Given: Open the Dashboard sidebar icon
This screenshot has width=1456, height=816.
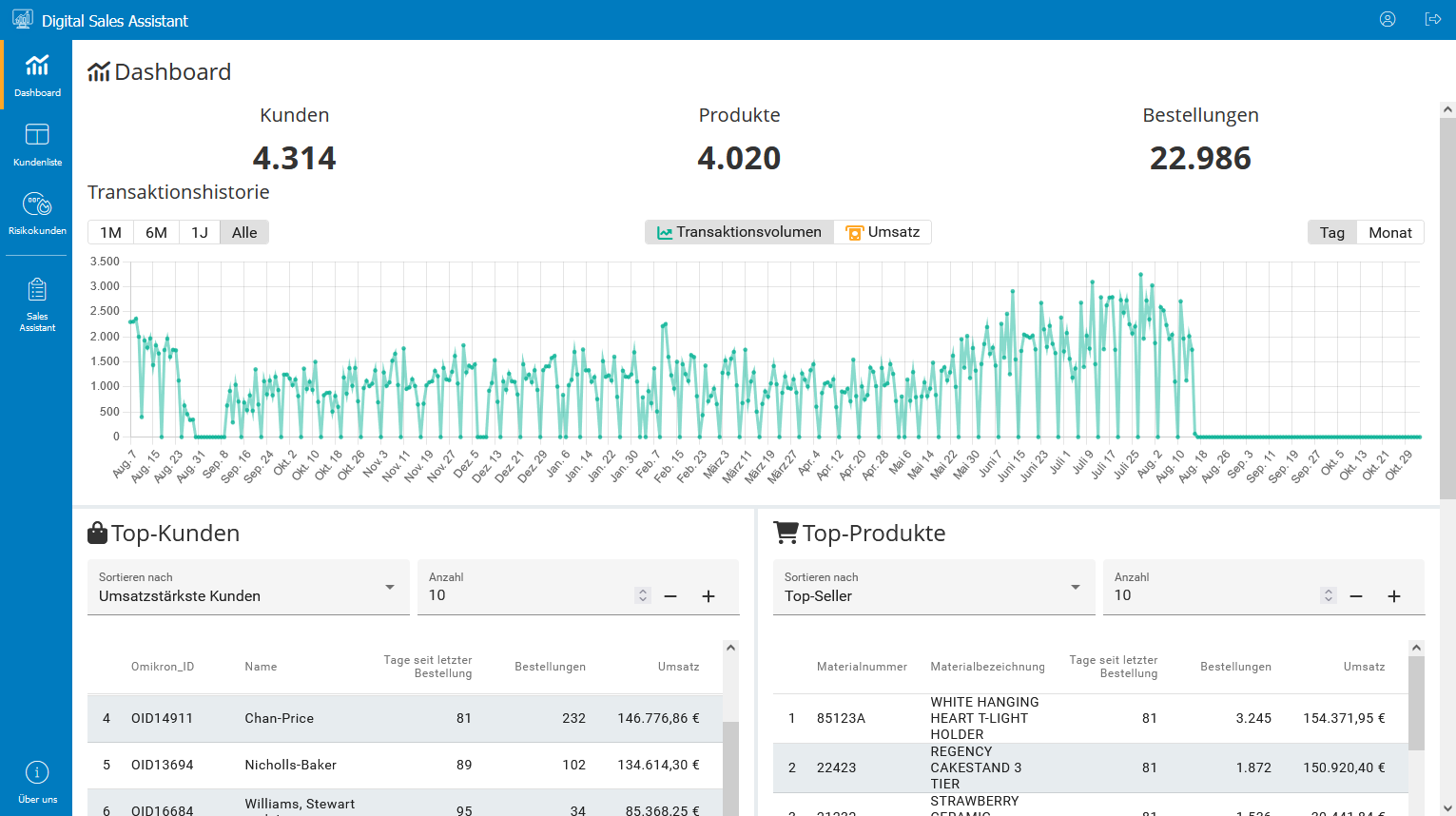Looking at the screenshot, I should pyautogui.click(x=37, y=75).
